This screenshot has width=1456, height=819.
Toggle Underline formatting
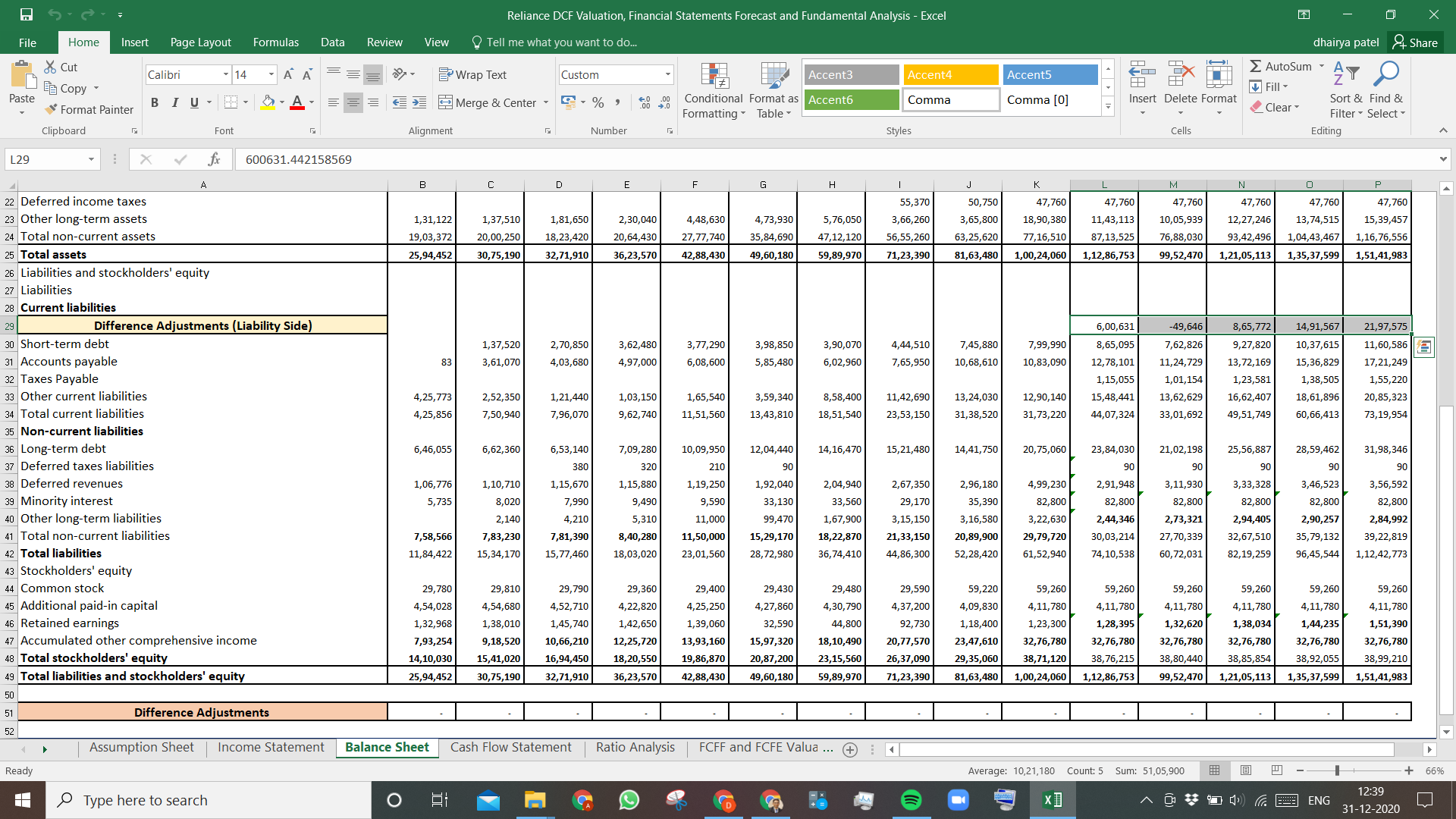(x=194, y=102)
